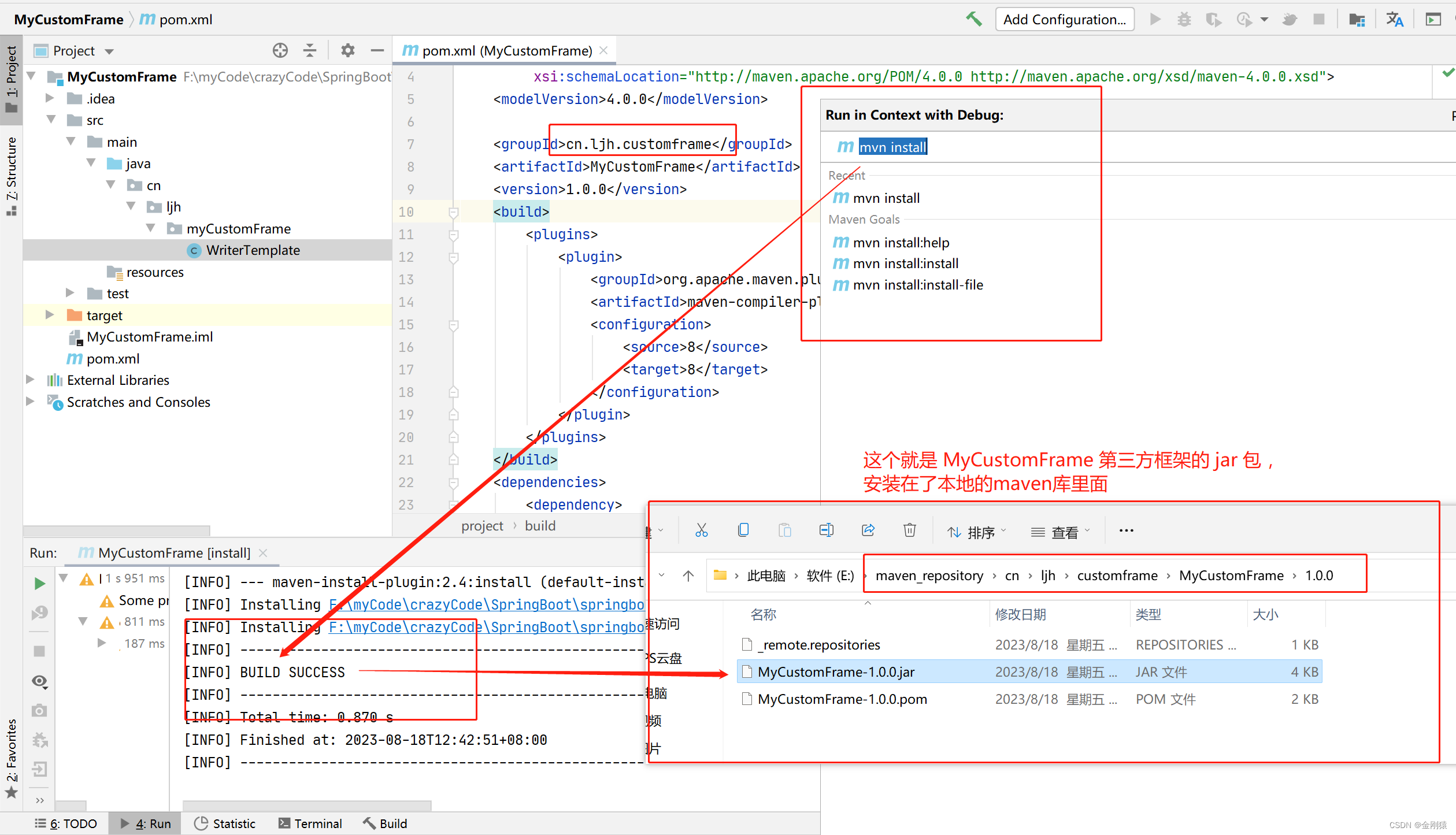
Task: Select mvn install:install Maven goal
Action: pyautogui.click(x=906, y=264)
